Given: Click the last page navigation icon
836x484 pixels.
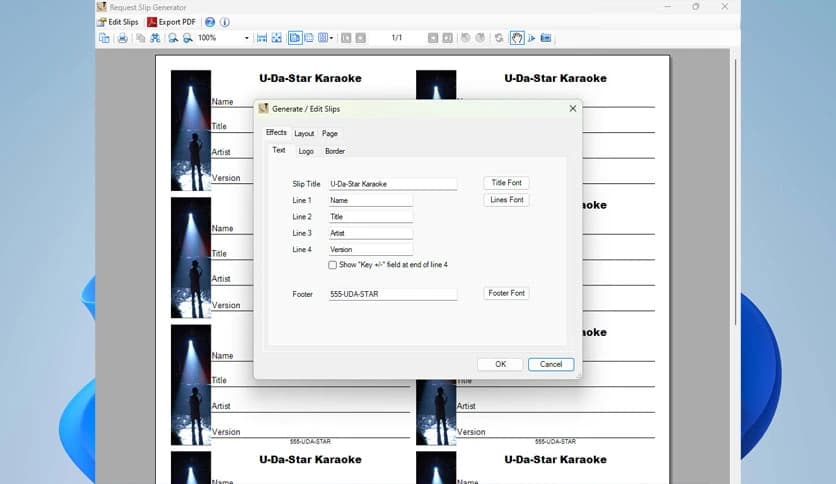Looking at the screenshot, I should 448,38.
